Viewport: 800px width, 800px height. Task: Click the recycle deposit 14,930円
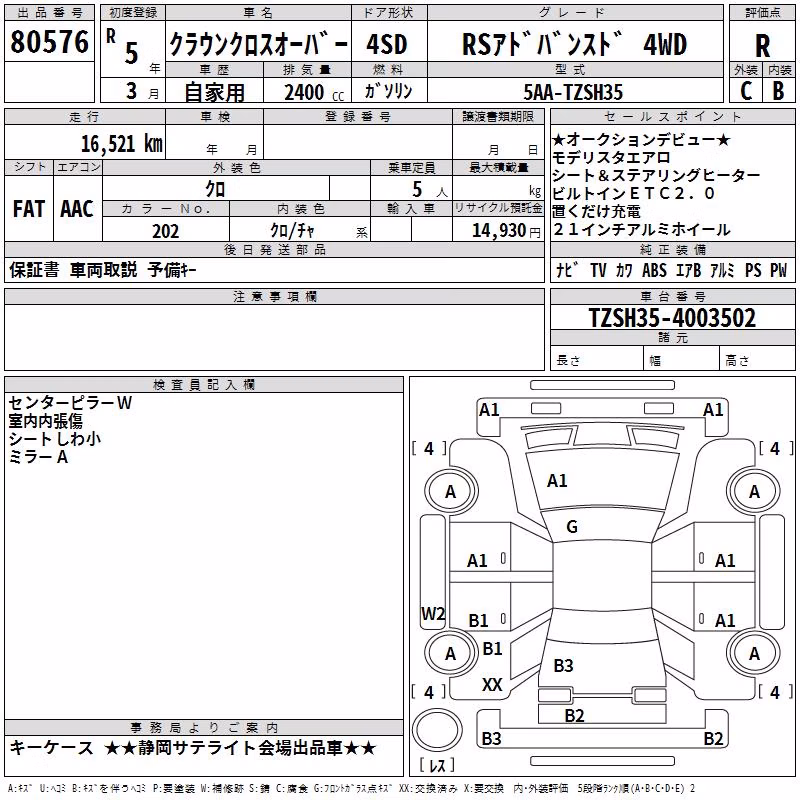point(506,231)
